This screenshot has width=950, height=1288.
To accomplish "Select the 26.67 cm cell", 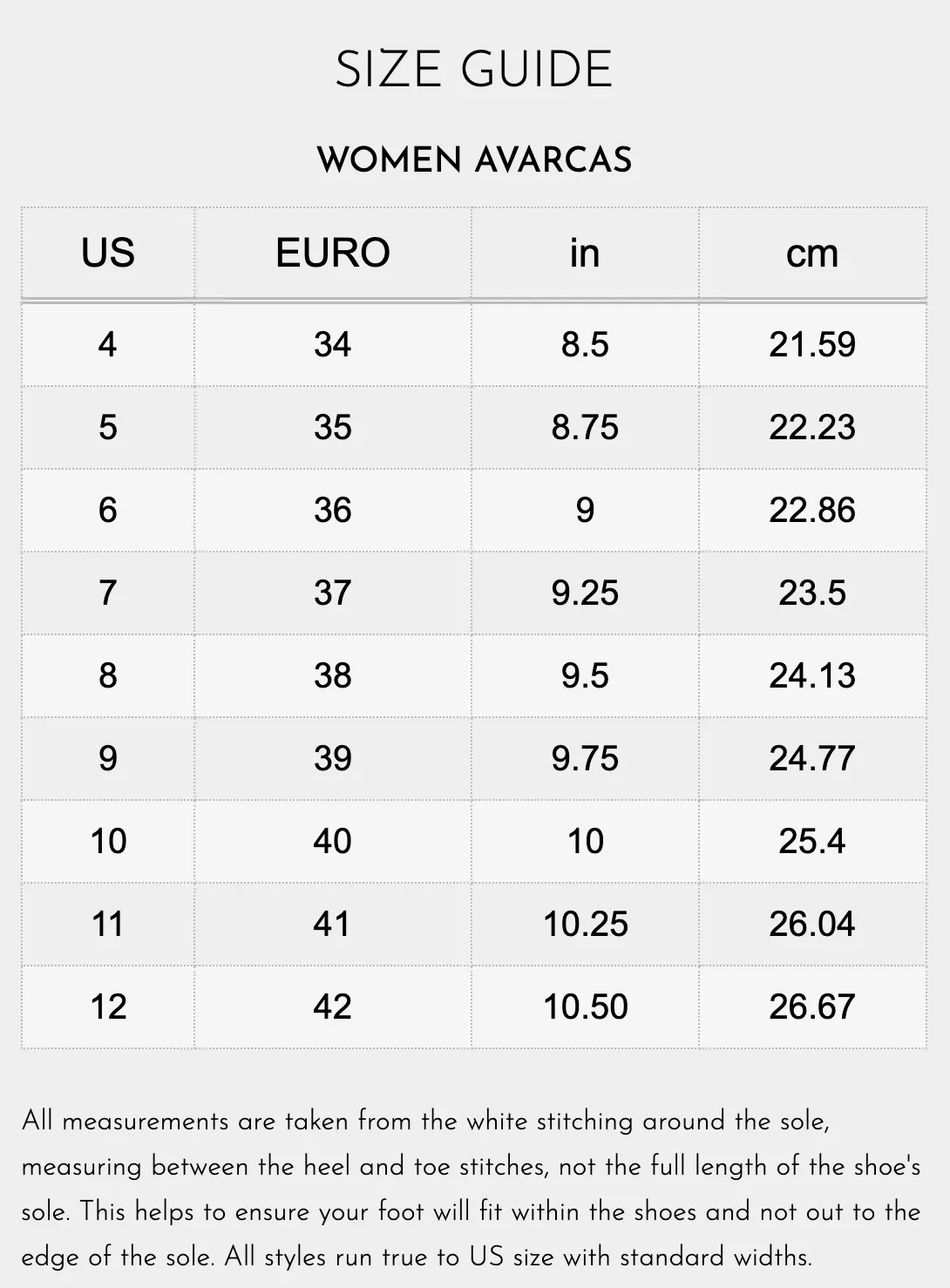I will (x=812, y=1007).
